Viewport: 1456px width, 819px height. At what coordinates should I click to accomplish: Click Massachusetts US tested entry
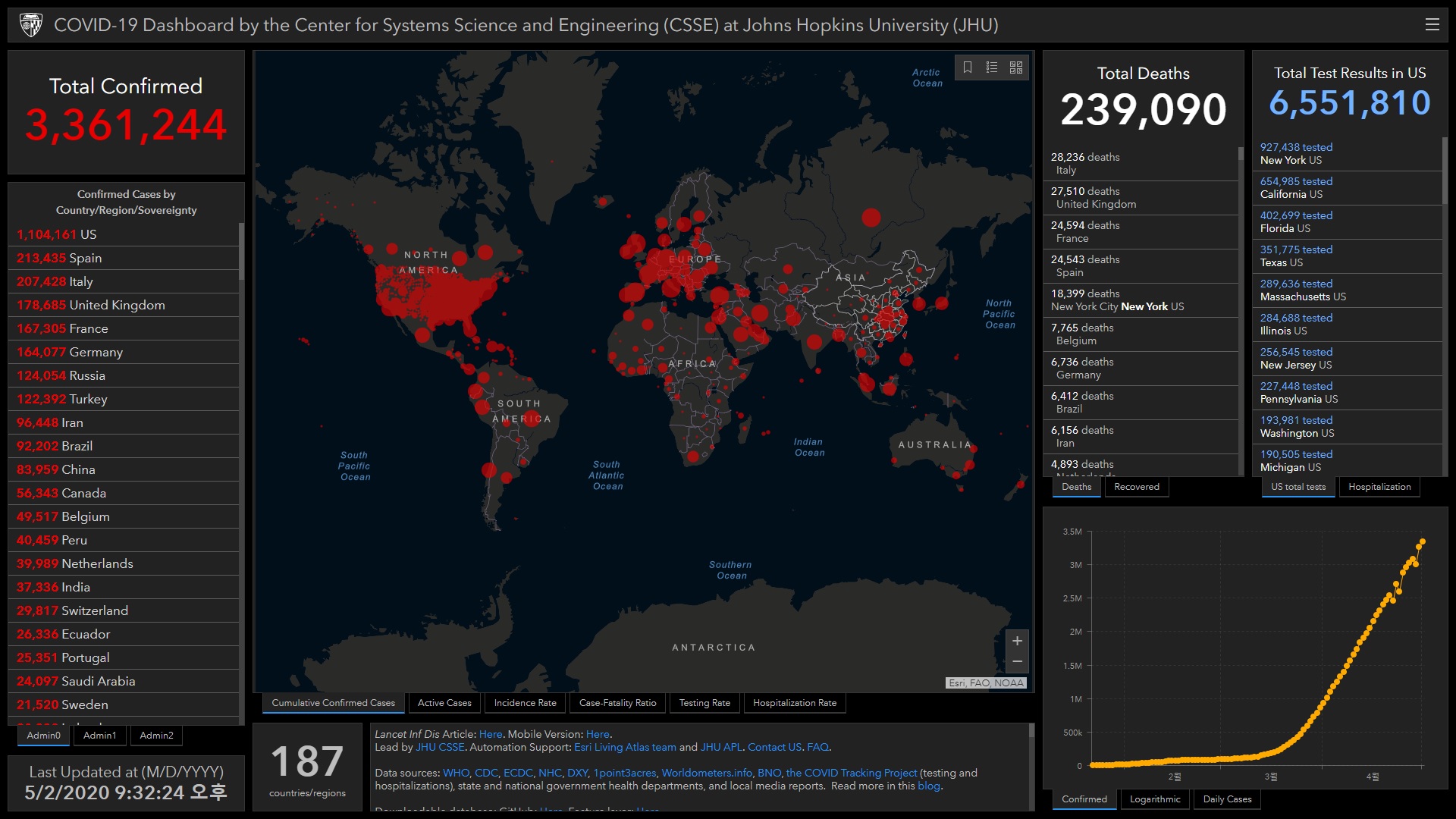point(1347,290)
